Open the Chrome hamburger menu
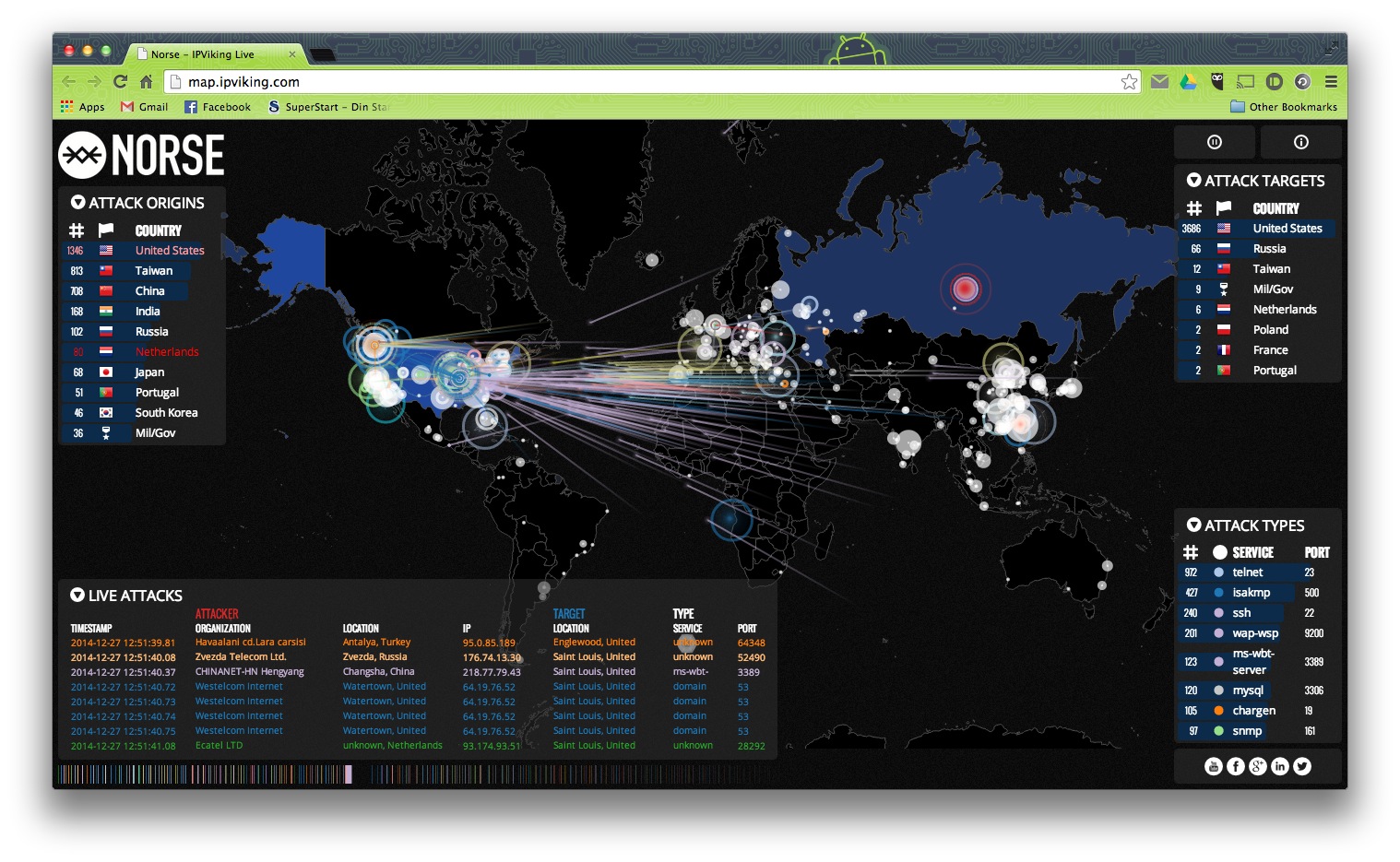 (1331, 81)
